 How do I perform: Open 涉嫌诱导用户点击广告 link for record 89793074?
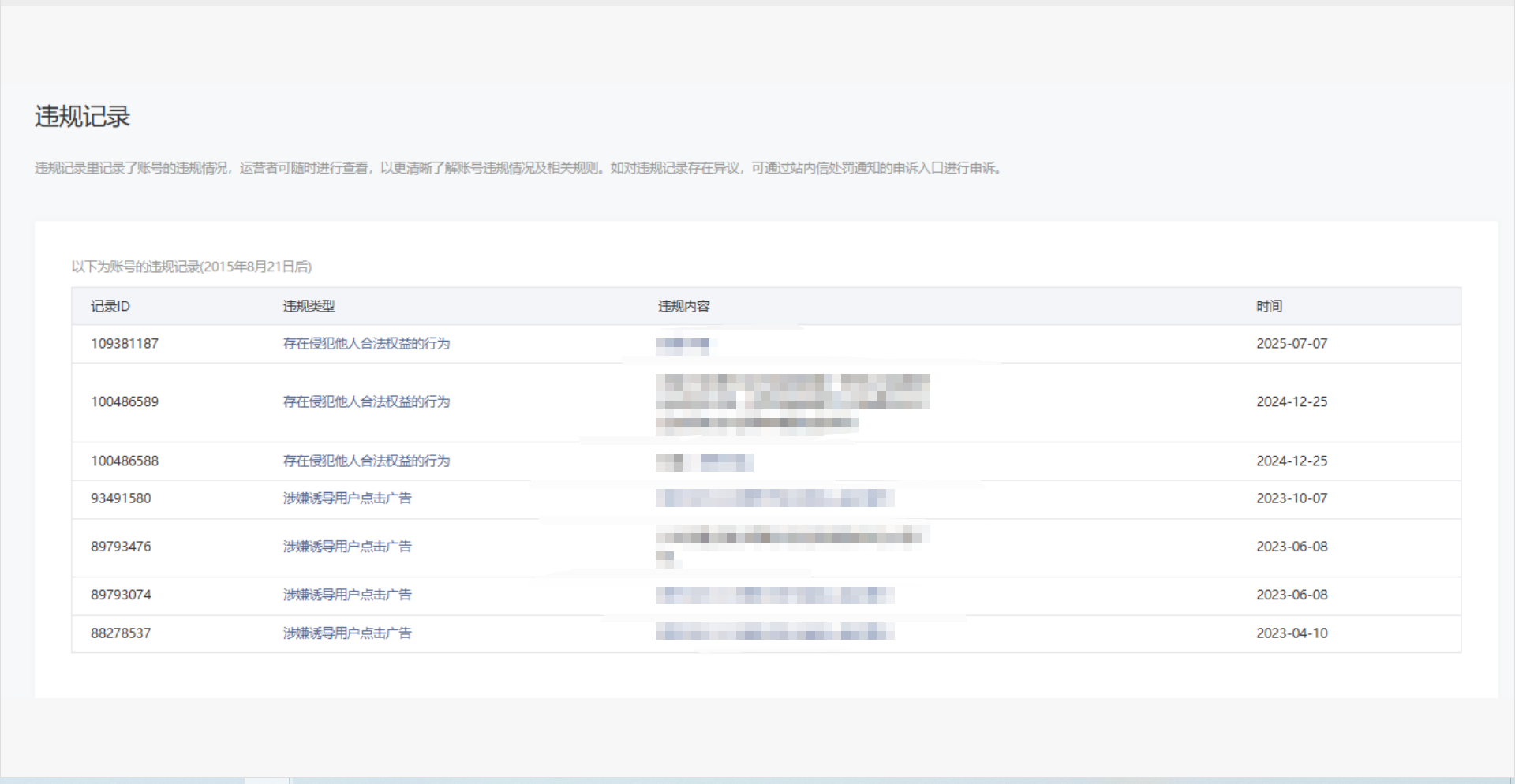pyautogui.click(x=347, y=595)
